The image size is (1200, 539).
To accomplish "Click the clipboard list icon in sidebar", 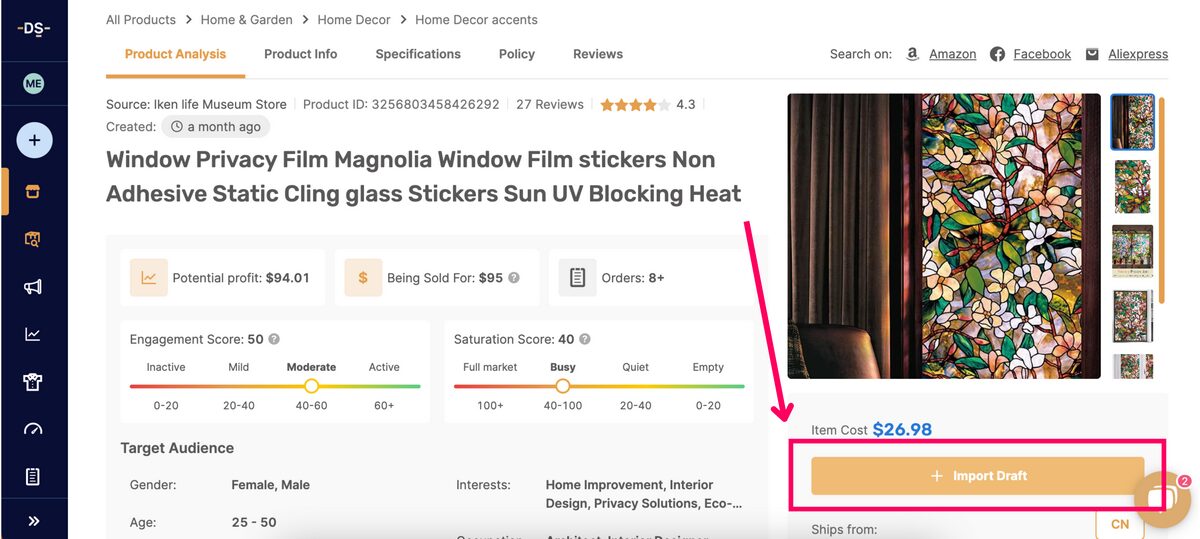I will (x=33, y=477).
